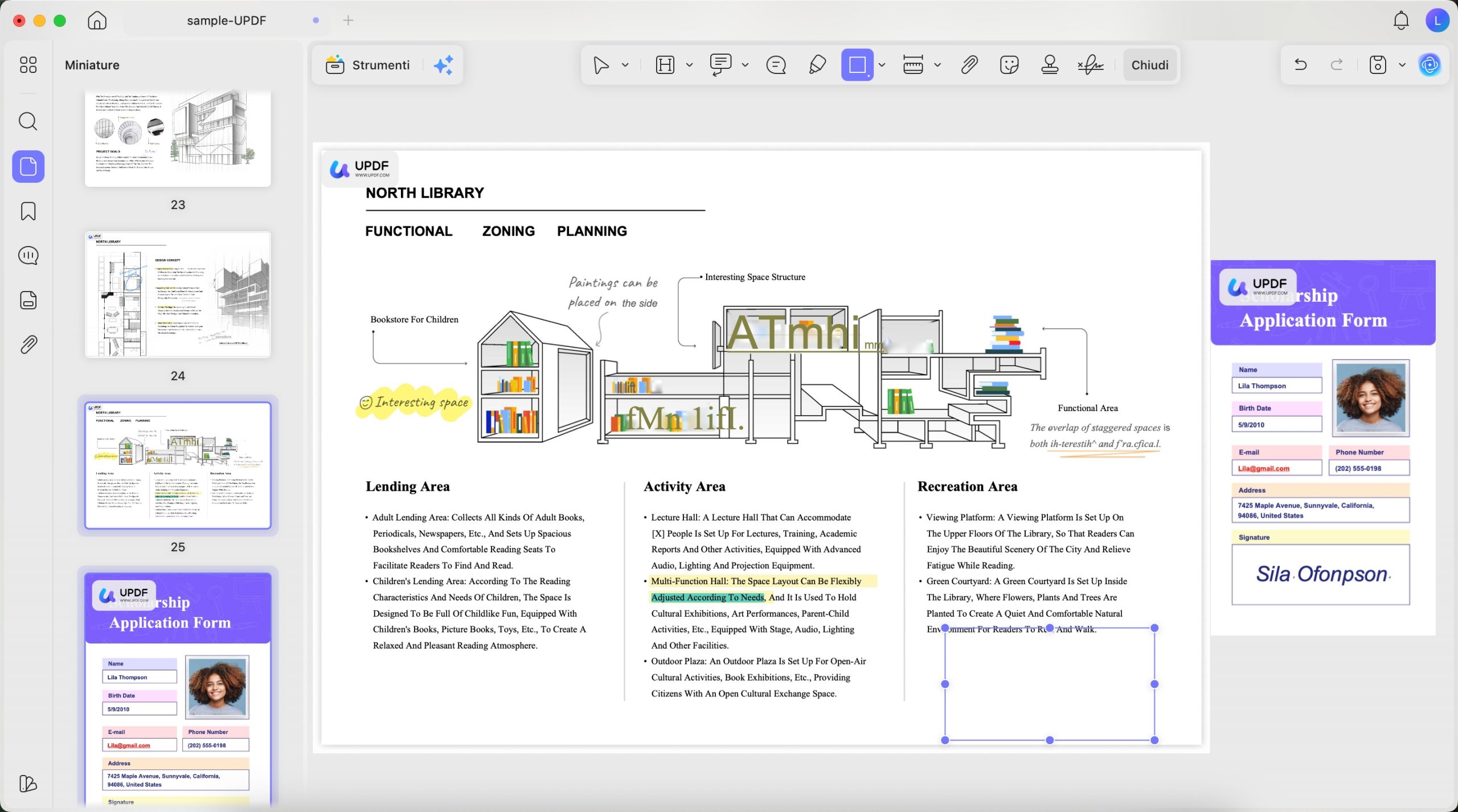The height and width of the screenshot is (812, 1458).
Task: Expand the text comment tool dropdown
Action: pyautogui.click(x=745, y=65)
